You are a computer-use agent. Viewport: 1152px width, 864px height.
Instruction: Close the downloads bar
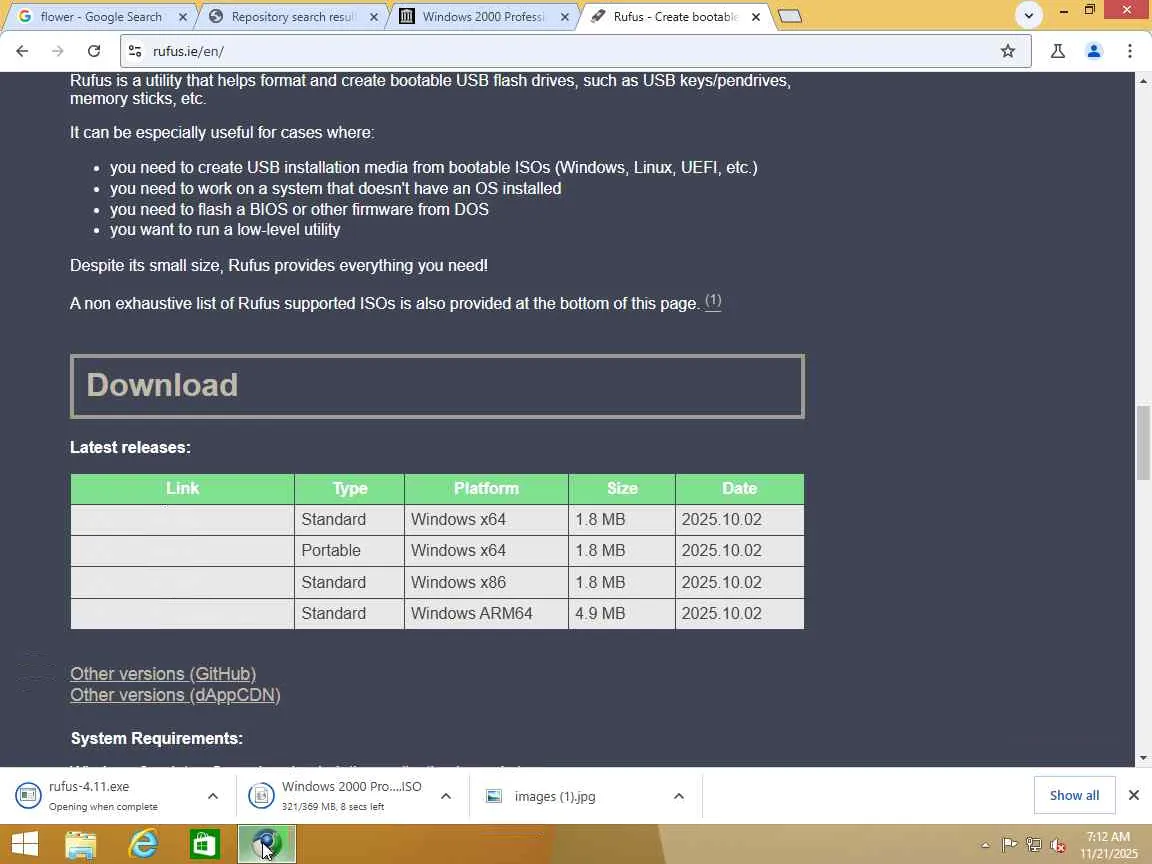[x=1134, y=795]
